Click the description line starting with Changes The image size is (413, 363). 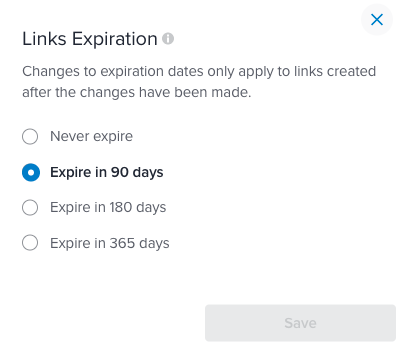click(199, 72)
